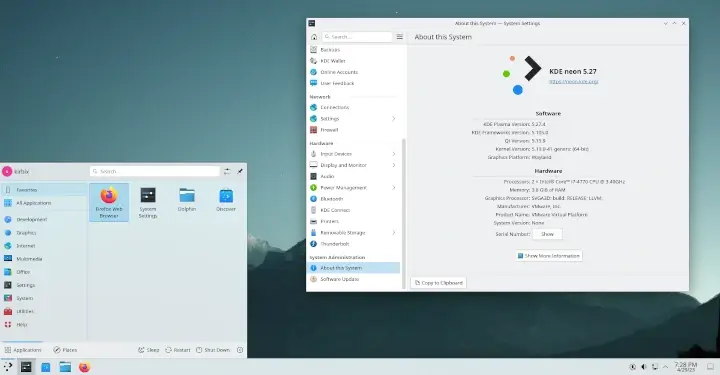720x375 pixels.
Task: Open the System Settings hamburger menu
Action: [x=399, y=37]
